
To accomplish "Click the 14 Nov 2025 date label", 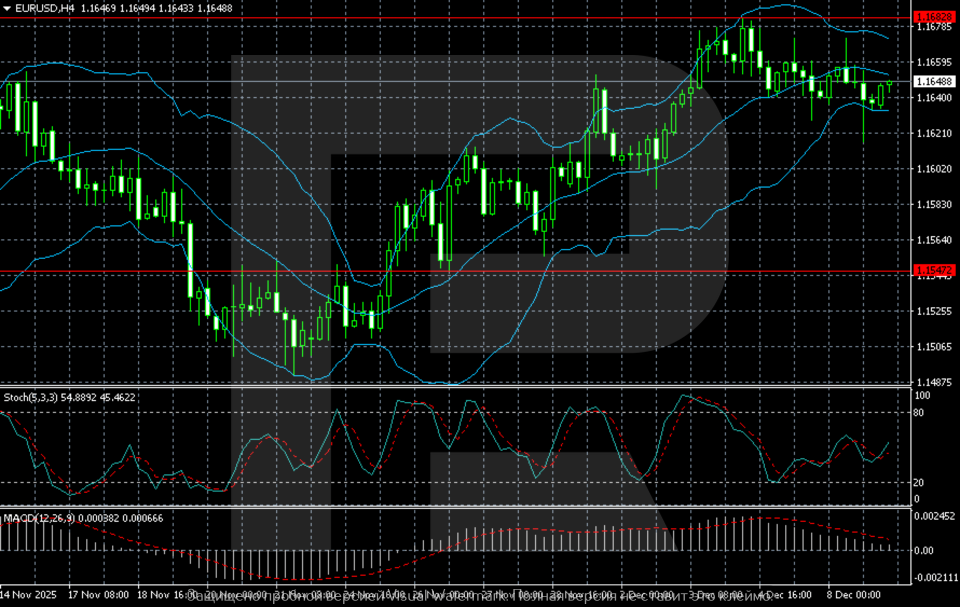I will 30,594.
